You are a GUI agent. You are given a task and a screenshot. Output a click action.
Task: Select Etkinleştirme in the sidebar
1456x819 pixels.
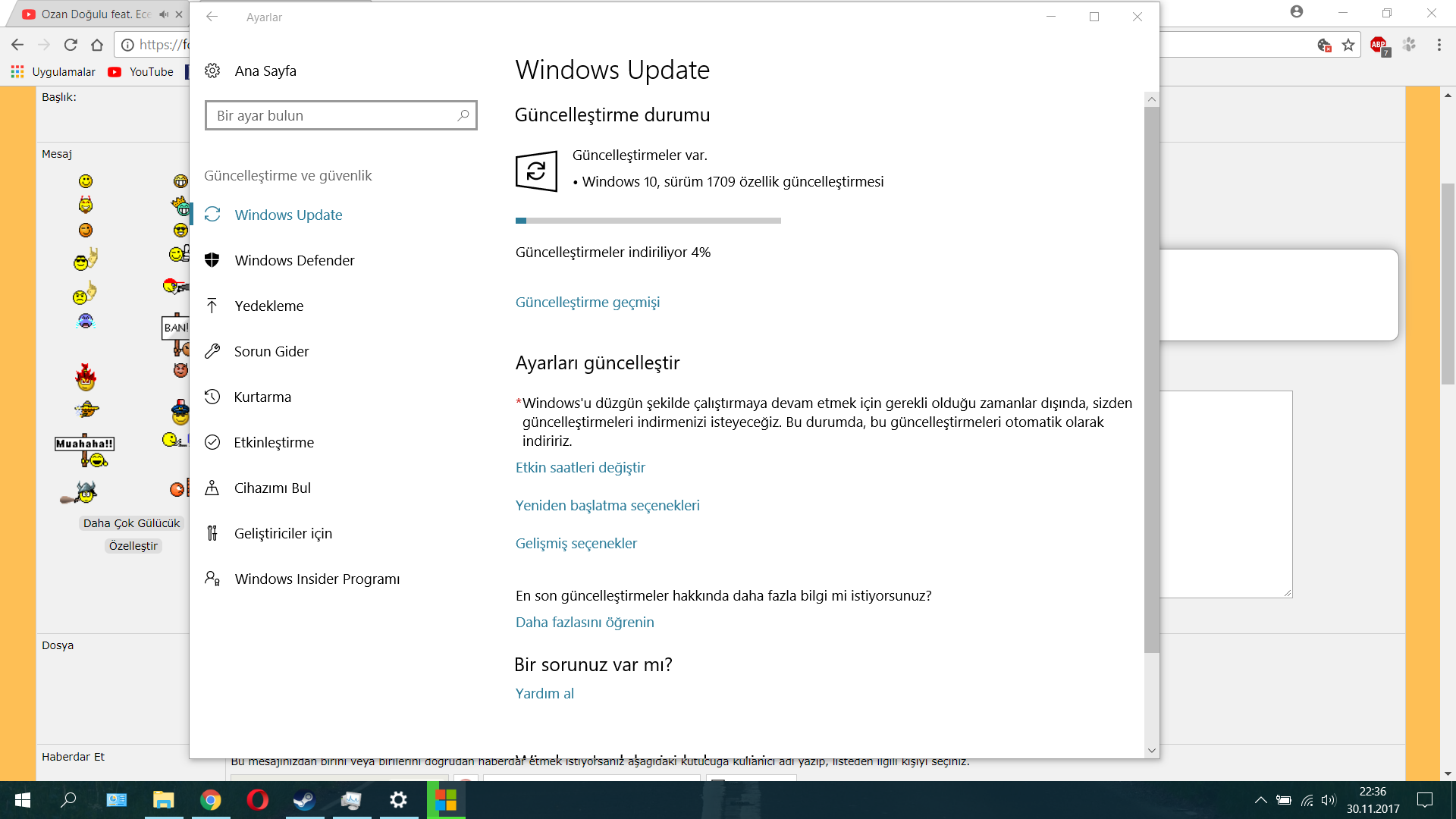334,442
